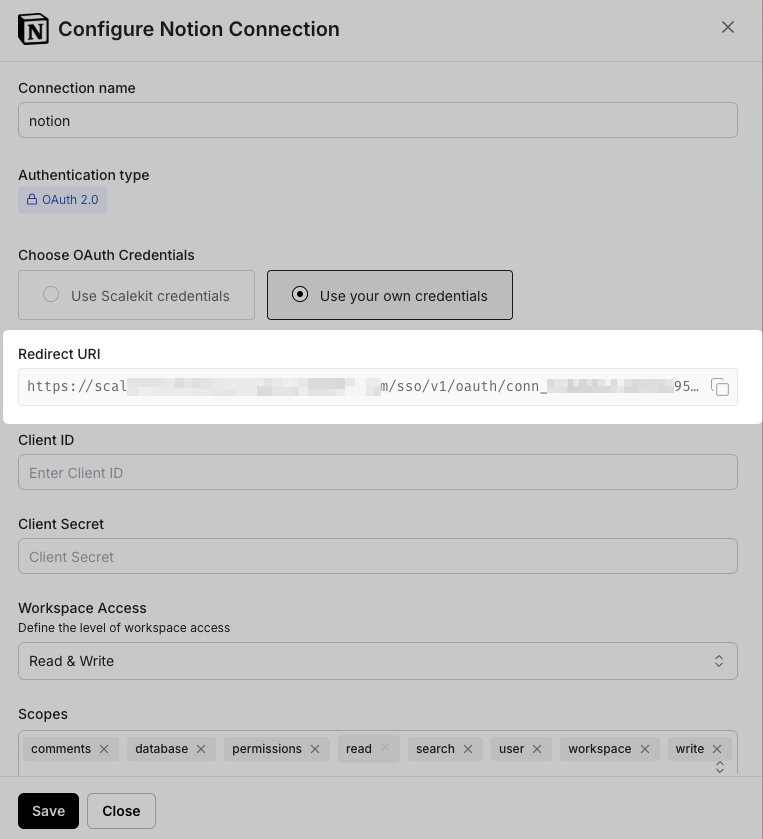Click the Client Secret input field
Viewport: 763px width, 839px height.
pyautogui.click(x=377, y=557)
